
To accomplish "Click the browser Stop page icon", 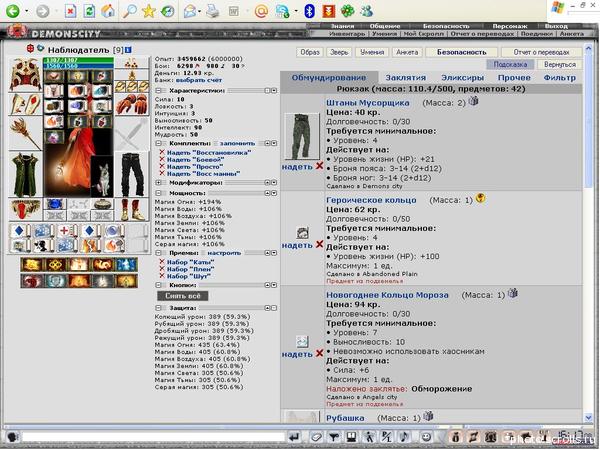I will click(x=70, y=11).
